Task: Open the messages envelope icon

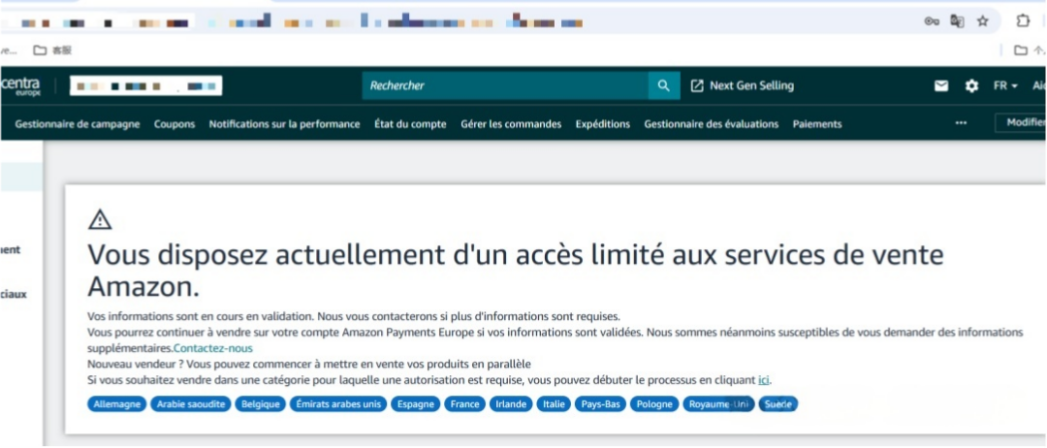Action: pyautogui.click(x=941, y=86)
